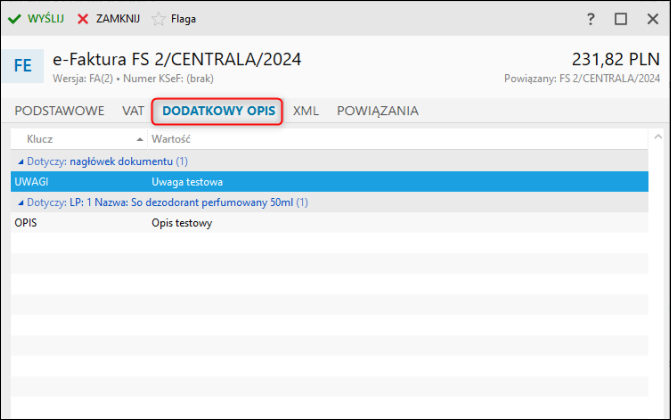Screen dimensions: 671x420
Task: Open help via the question mark icon
Action: (x=591, y=18)
